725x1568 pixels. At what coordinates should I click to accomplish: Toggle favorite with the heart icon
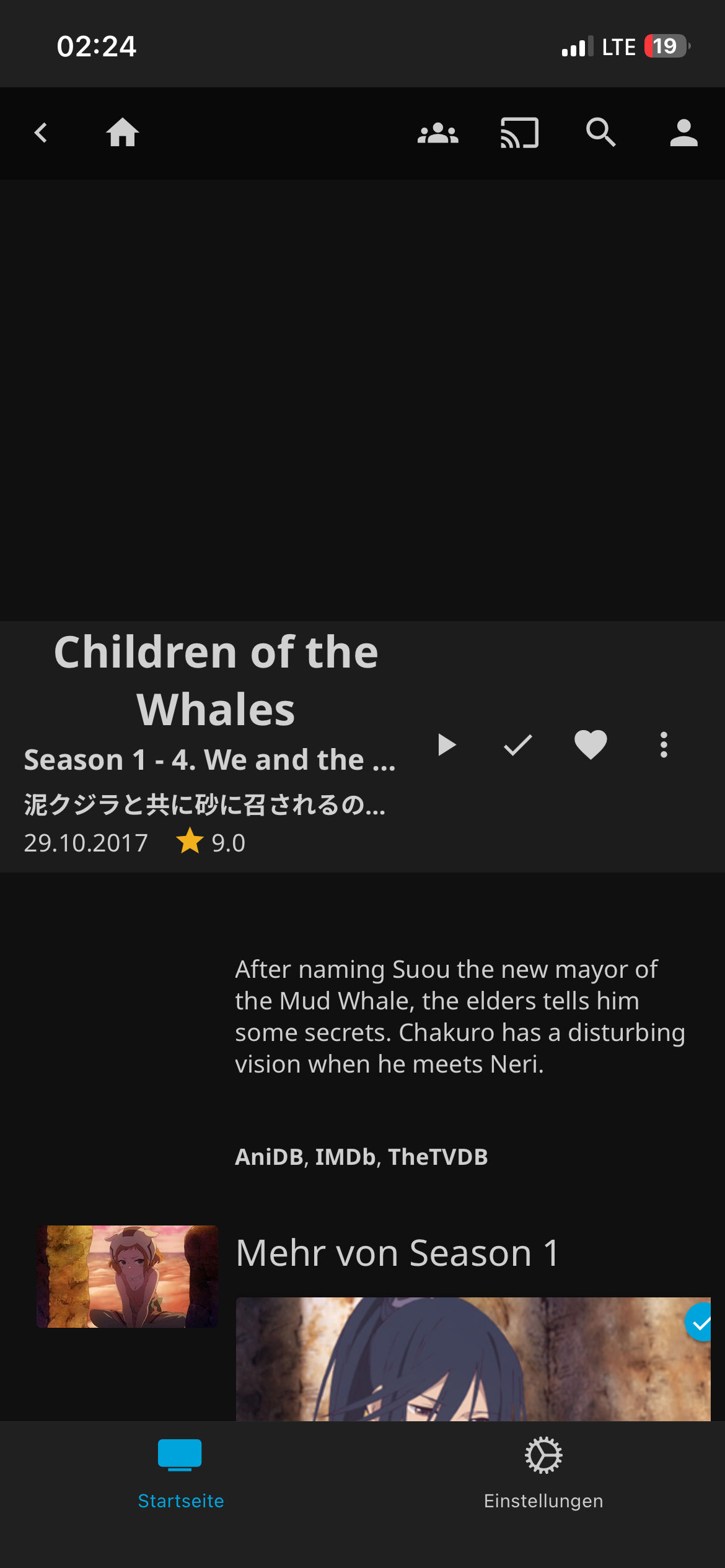pos(591,745)
